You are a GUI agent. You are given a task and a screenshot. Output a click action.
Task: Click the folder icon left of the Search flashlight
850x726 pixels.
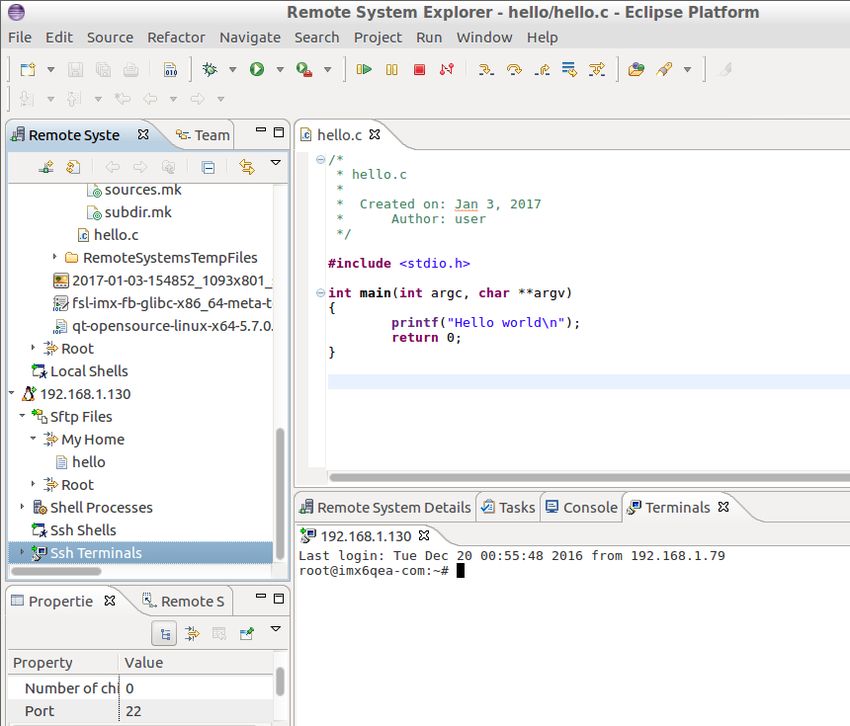[x=636, y=69]
